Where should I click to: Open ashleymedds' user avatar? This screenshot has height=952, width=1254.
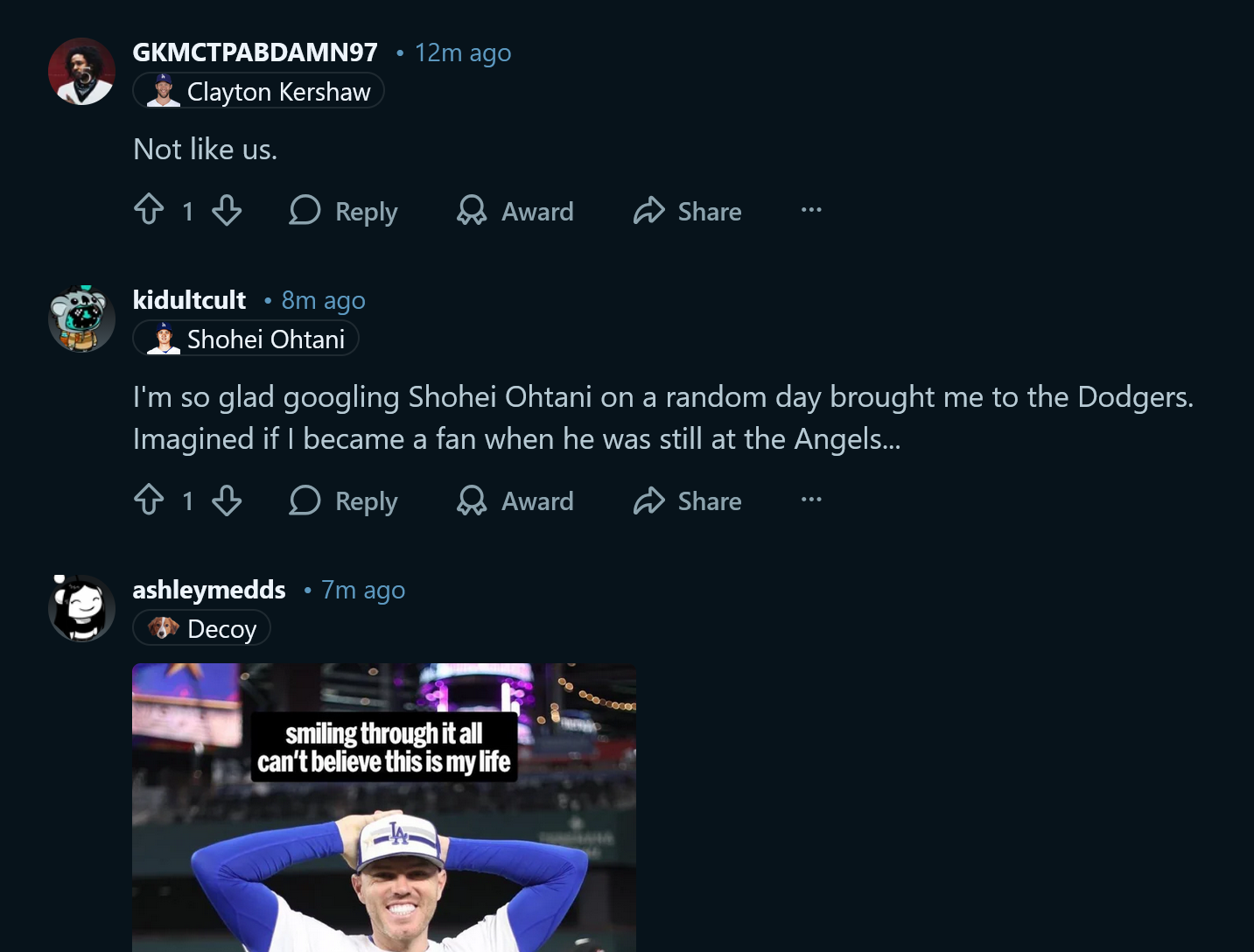[81, 608]
